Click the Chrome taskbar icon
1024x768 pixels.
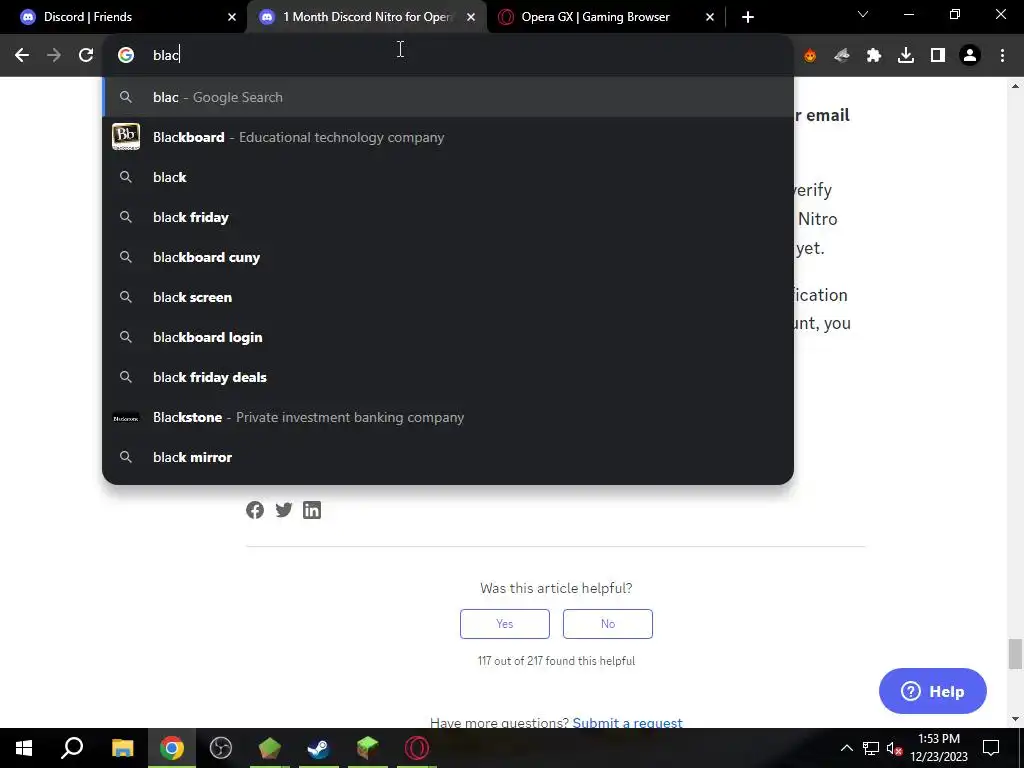[172, 748]
